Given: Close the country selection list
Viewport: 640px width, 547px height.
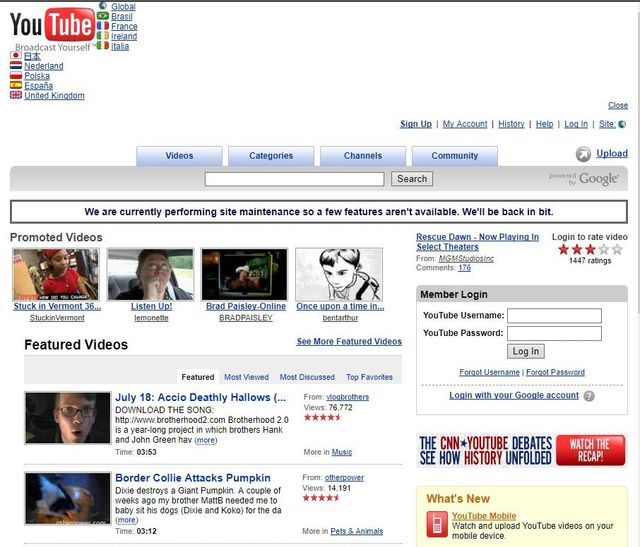Looking at the screenshot, I should (618, 105).
